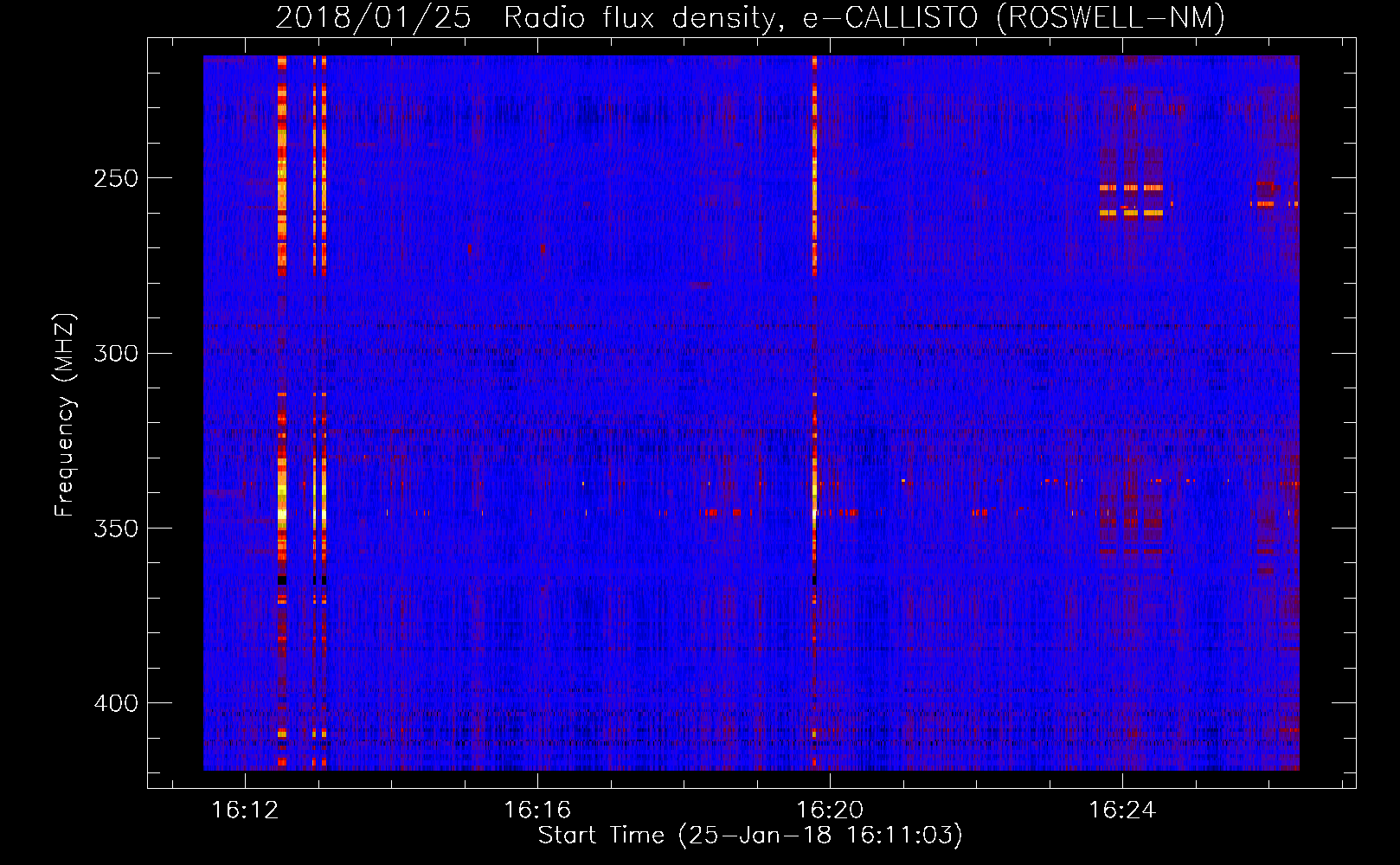The height and width of the screenshot is (865, 1400).
Task: Click the Frequency (MHZ) axis label
Action: click(65, 414)
